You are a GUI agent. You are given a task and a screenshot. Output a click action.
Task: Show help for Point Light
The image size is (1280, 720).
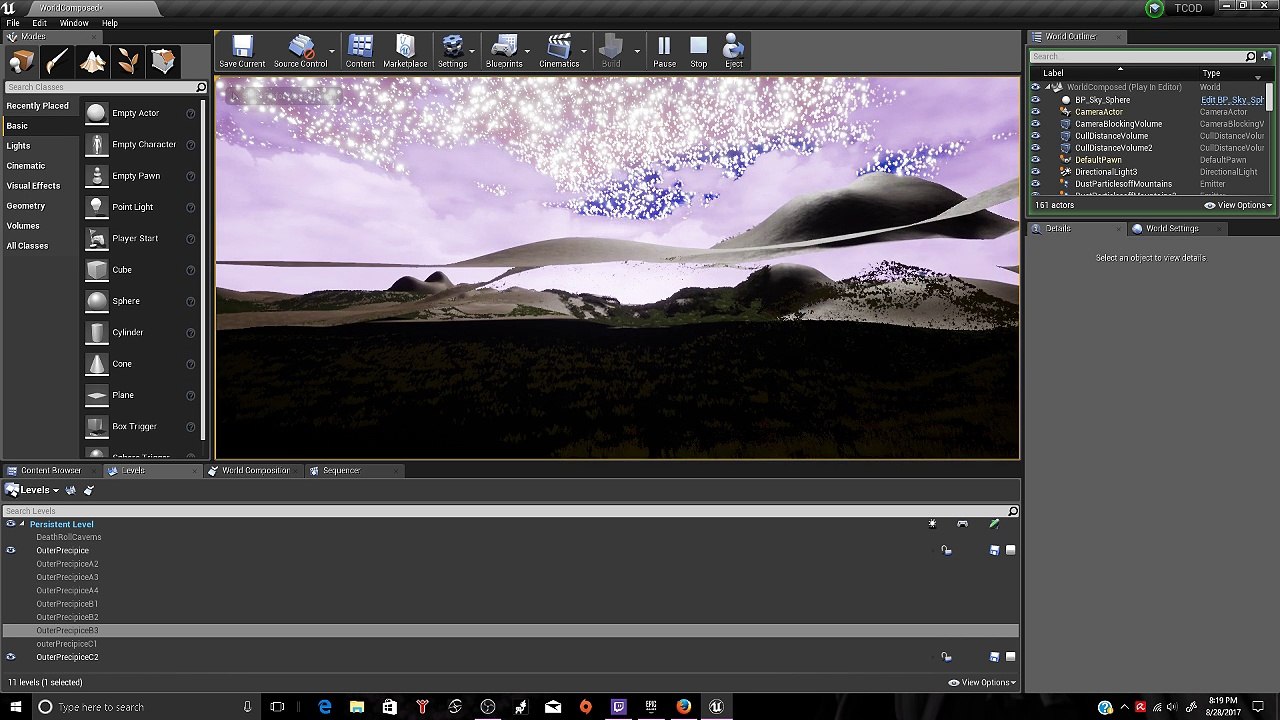click(190, 207)
